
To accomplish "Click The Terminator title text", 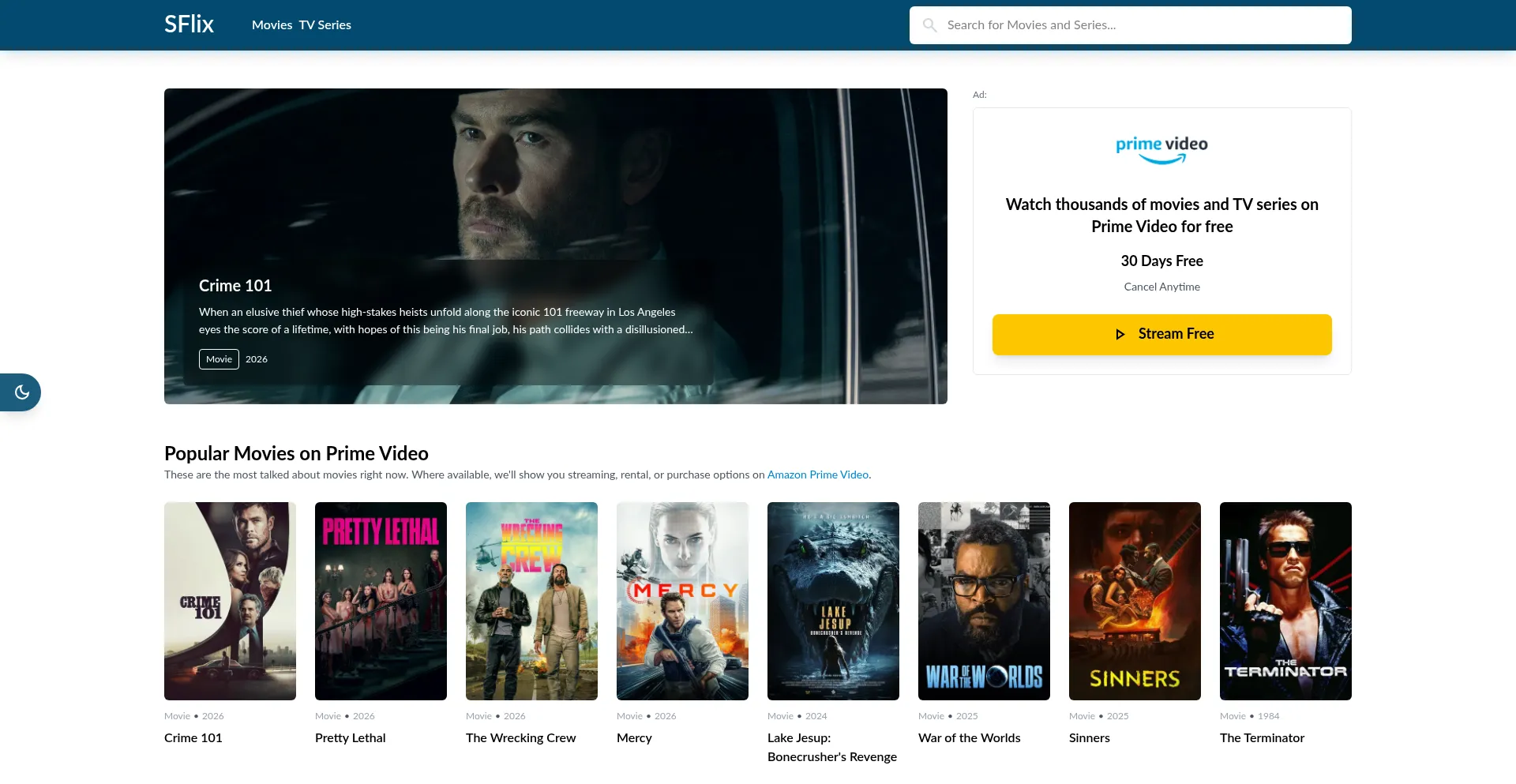I will (x=1262, y=738).
